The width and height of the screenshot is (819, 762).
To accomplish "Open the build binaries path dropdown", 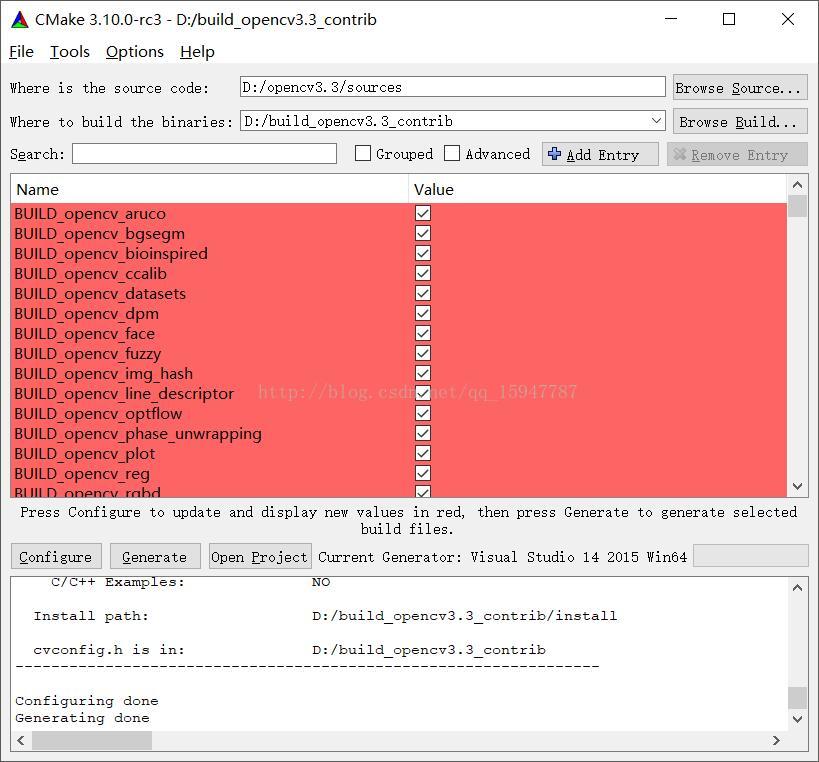I will [x=656, y=121].
